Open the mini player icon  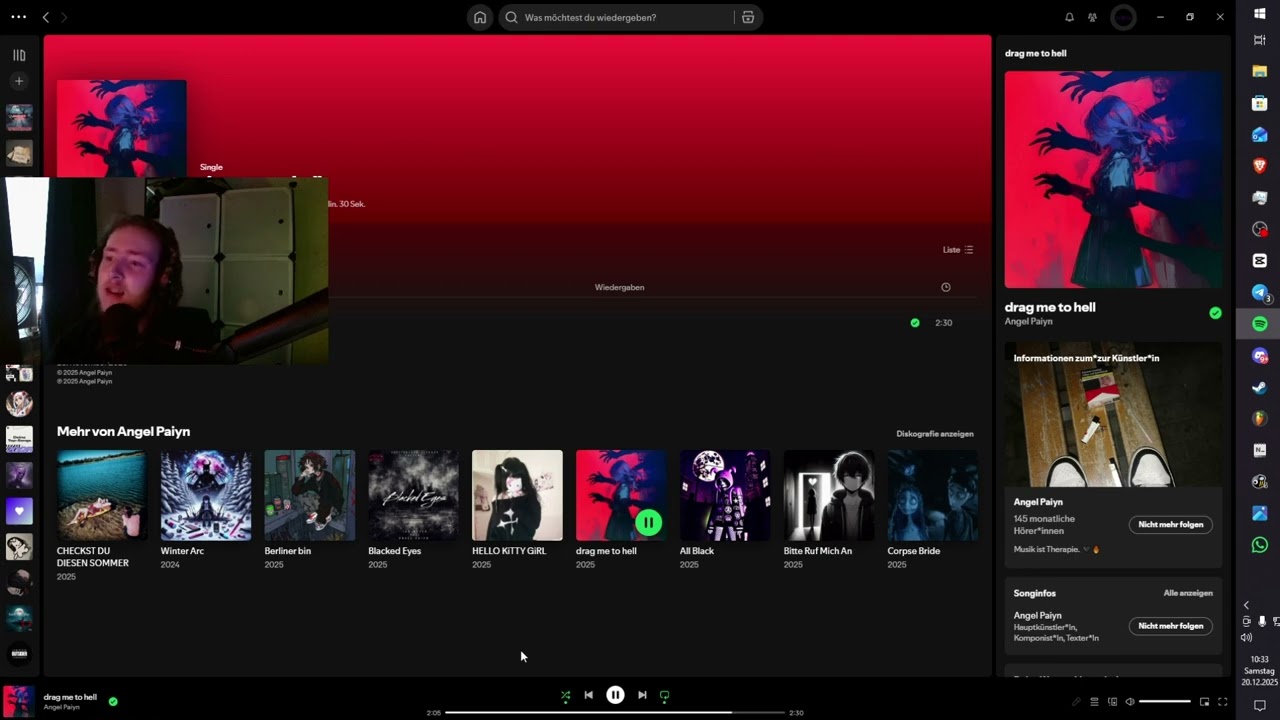pos(1205,702)
